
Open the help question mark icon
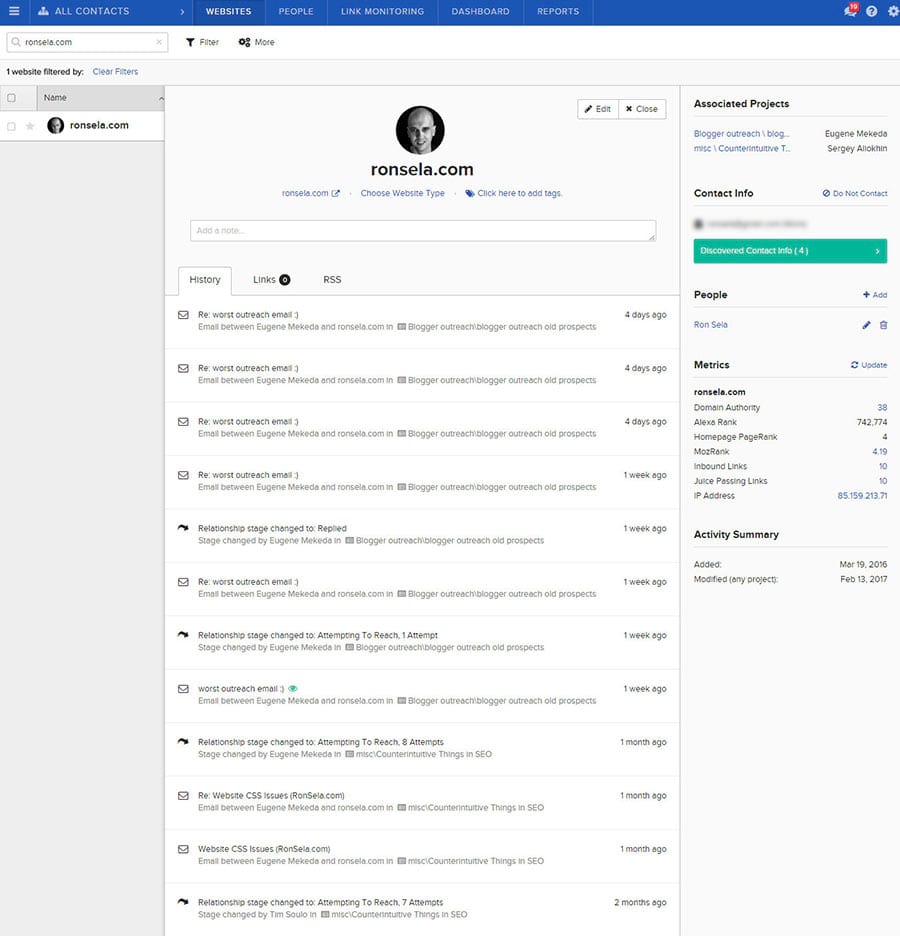tap(871, 11)
